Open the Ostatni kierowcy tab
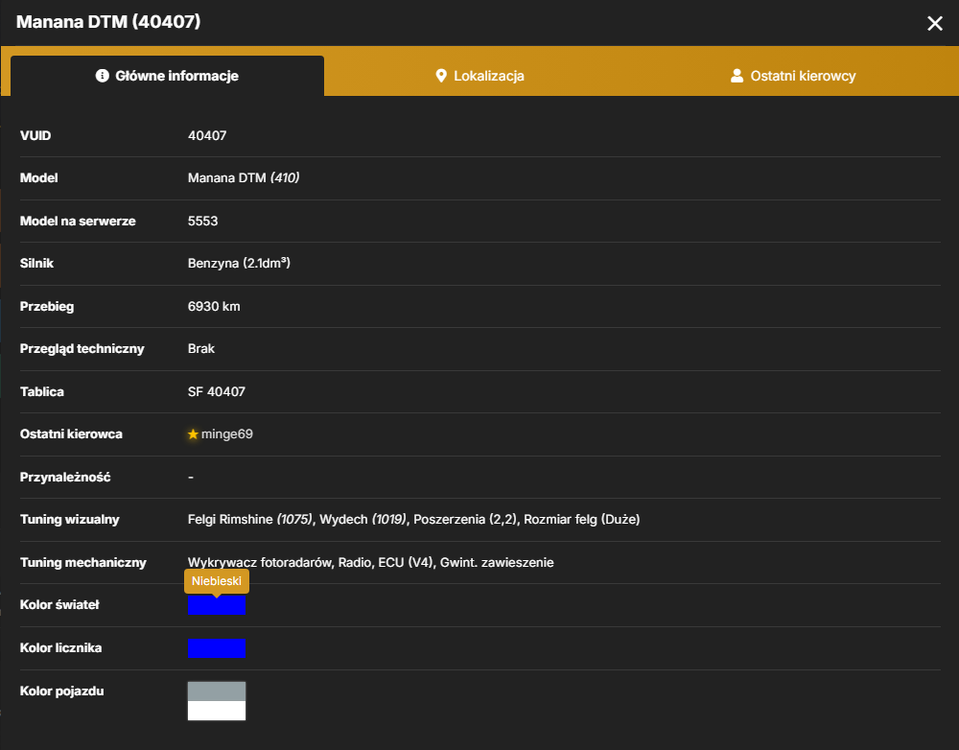959x750 pixels. pos(793,76)
